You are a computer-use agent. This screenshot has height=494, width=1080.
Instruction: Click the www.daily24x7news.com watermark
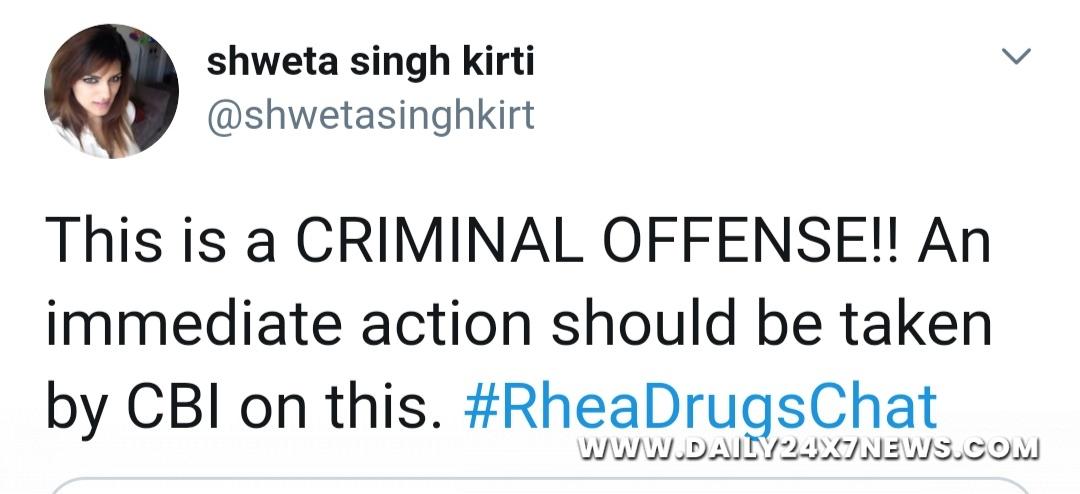[x=808, y=447]
